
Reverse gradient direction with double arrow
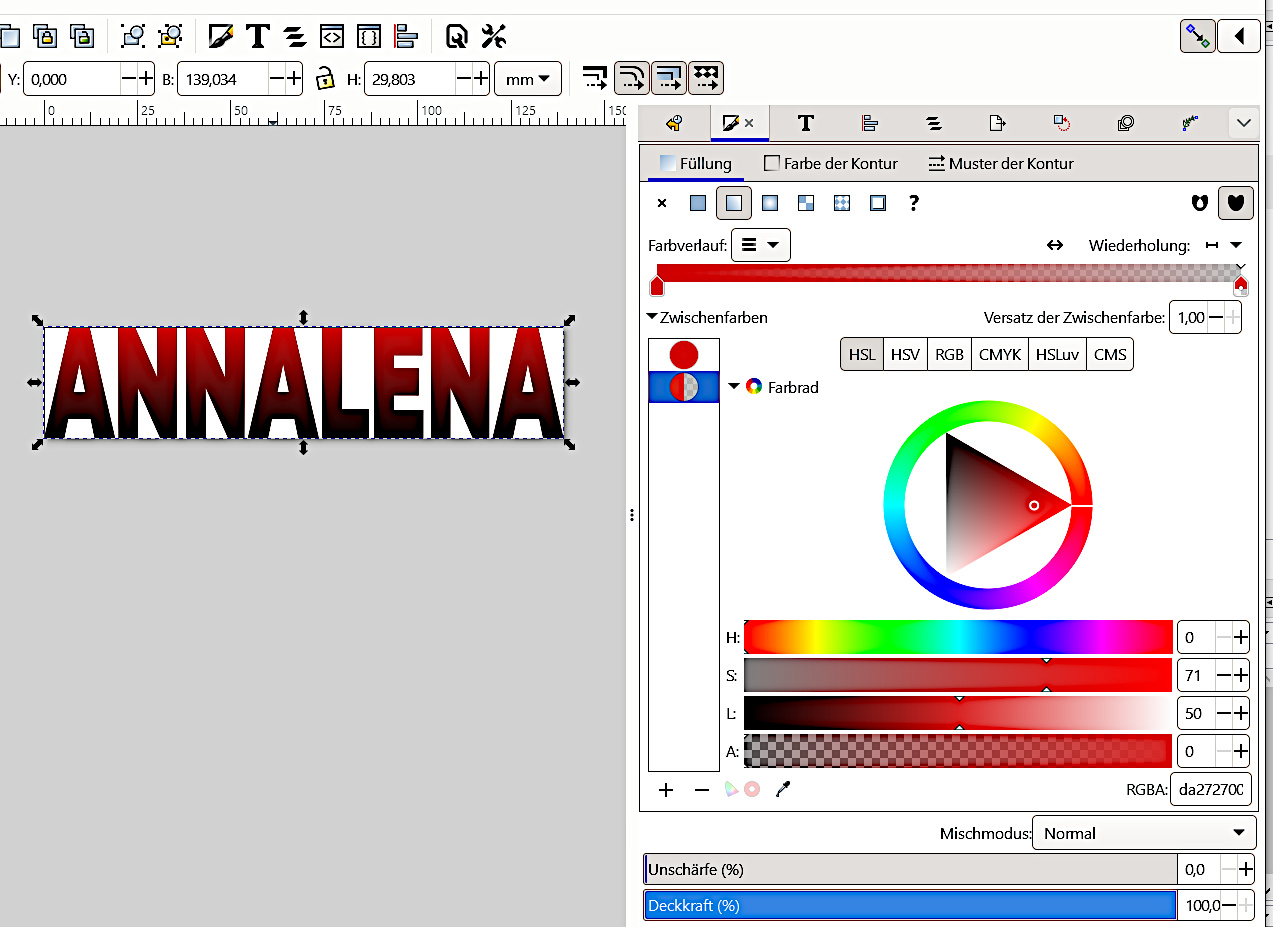[1054, 245]
